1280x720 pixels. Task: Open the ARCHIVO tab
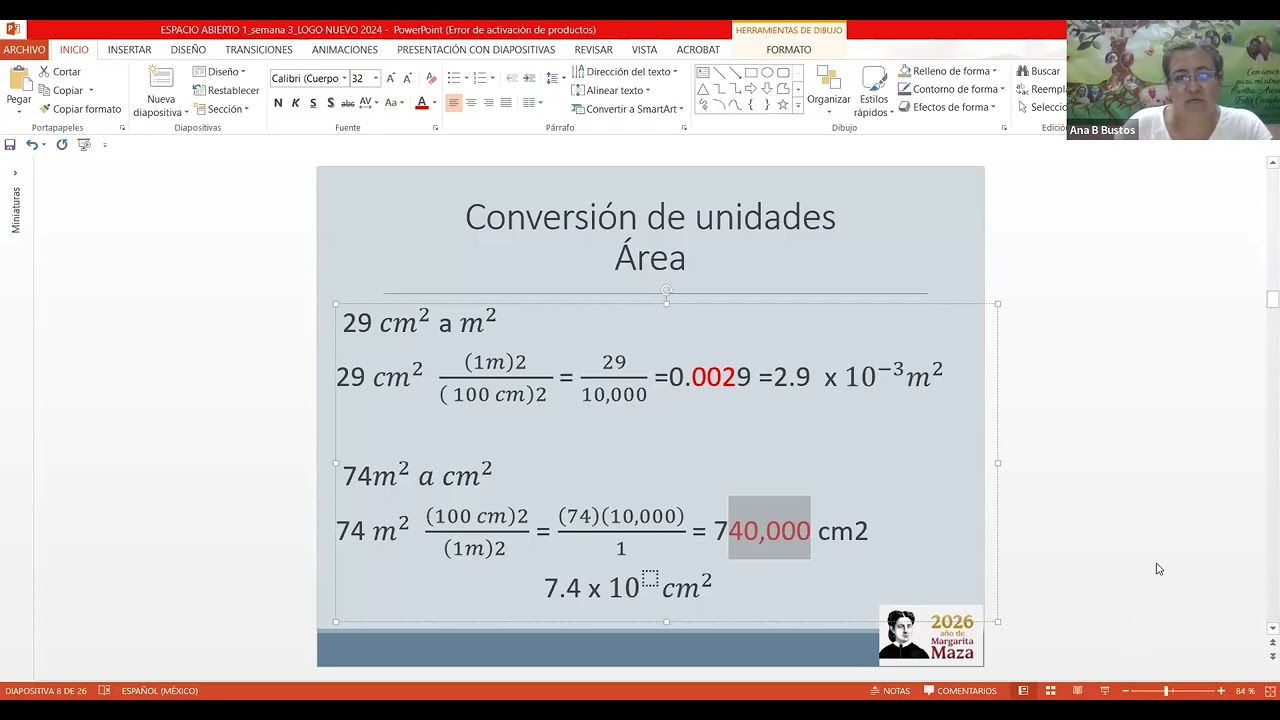24,49
